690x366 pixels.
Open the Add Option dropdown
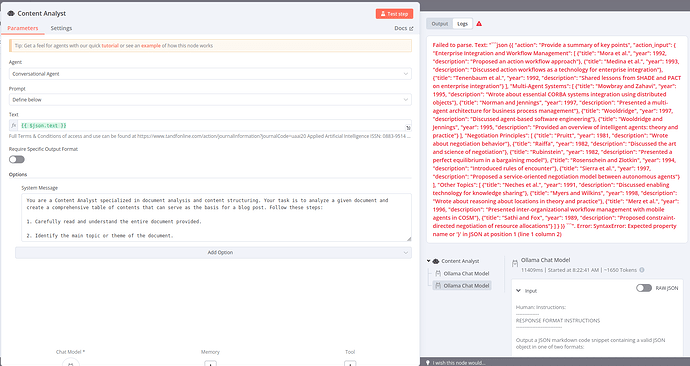[213, 253]
